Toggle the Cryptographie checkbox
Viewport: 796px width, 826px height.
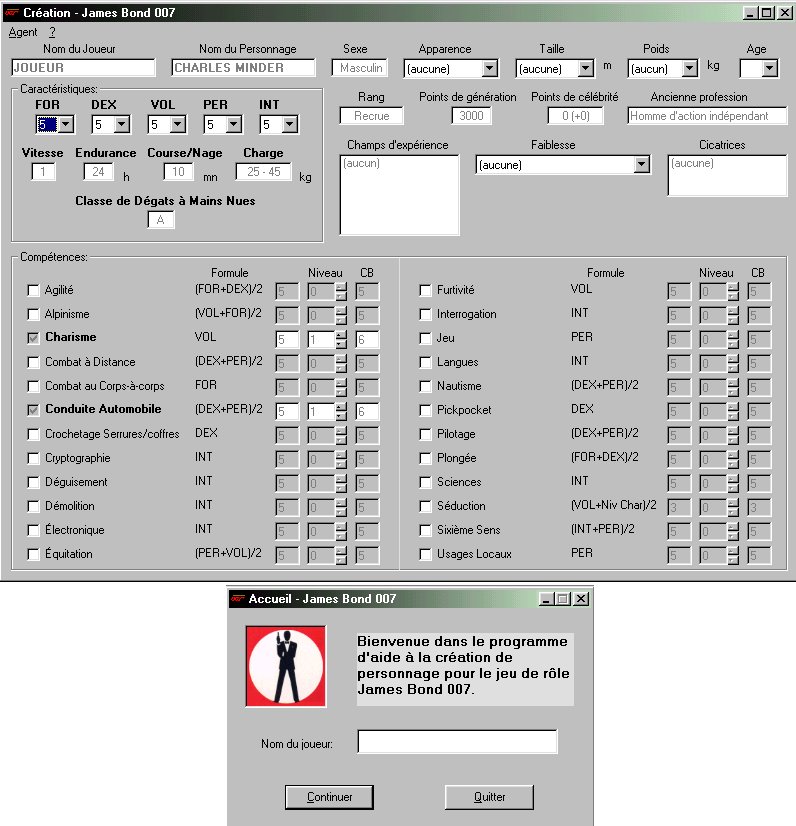coord(33,458)
